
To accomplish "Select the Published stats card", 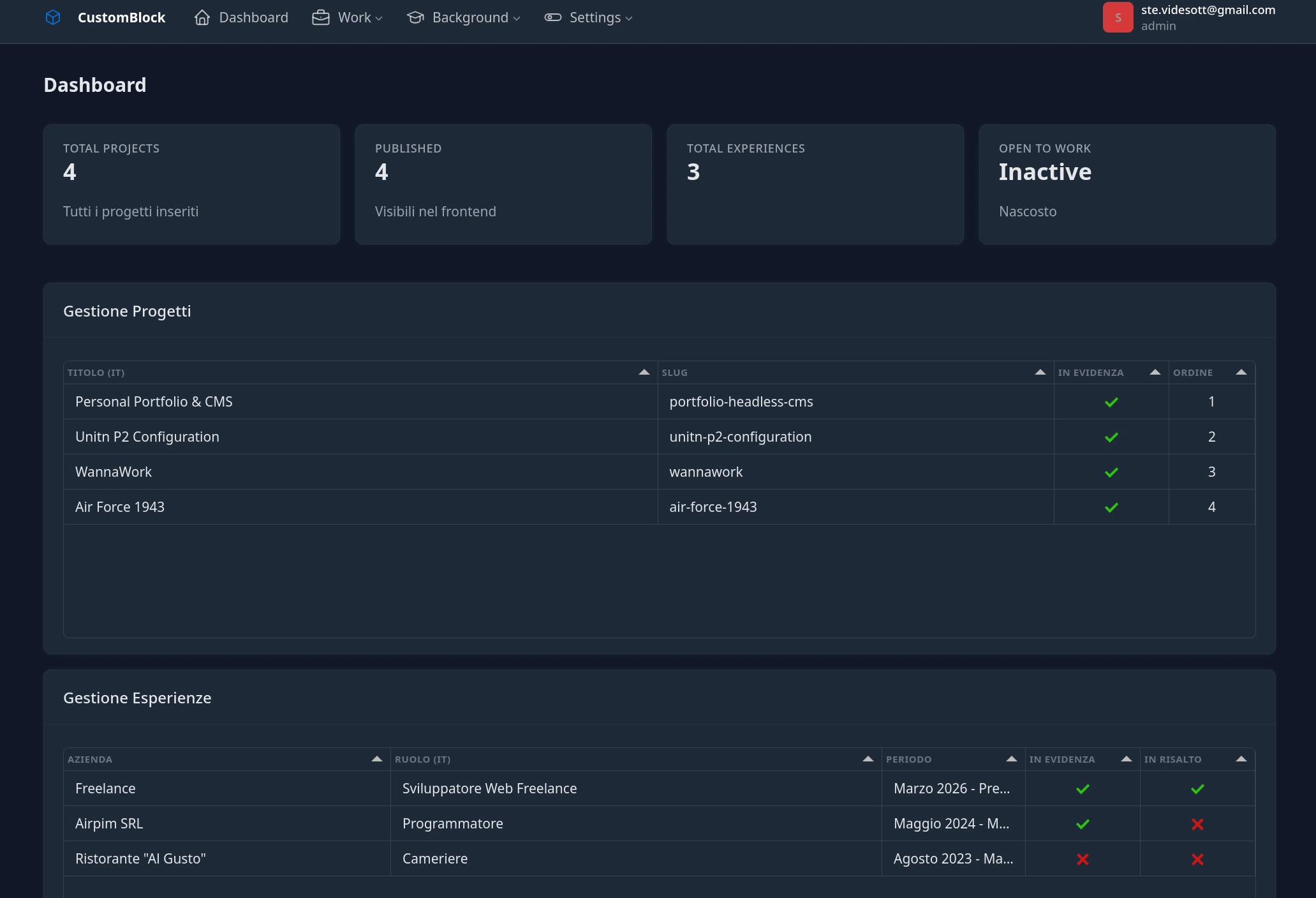I will [503, 184].
